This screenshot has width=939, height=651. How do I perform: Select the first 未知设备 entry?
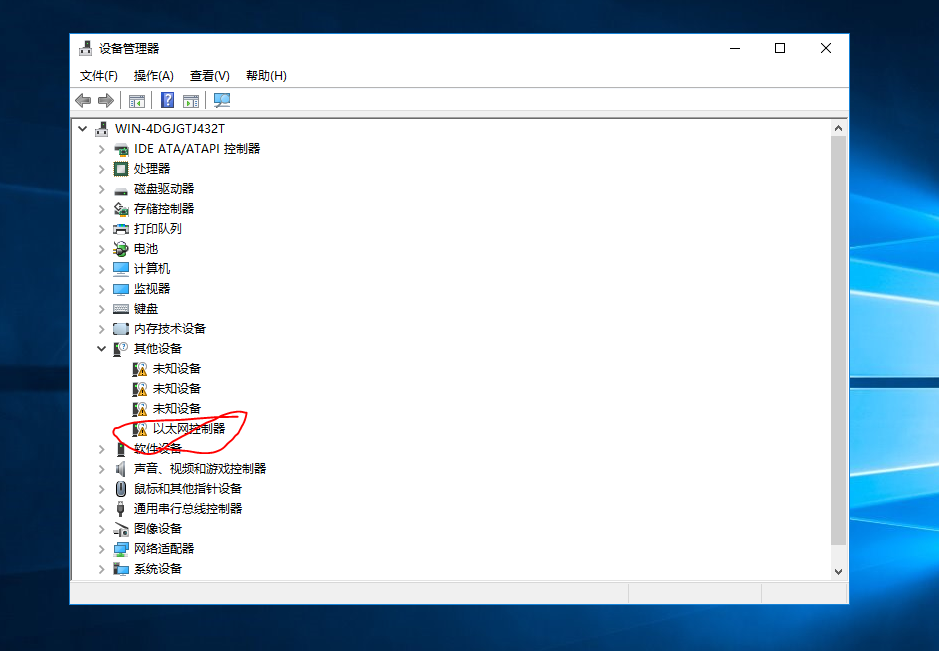(166, 369)
